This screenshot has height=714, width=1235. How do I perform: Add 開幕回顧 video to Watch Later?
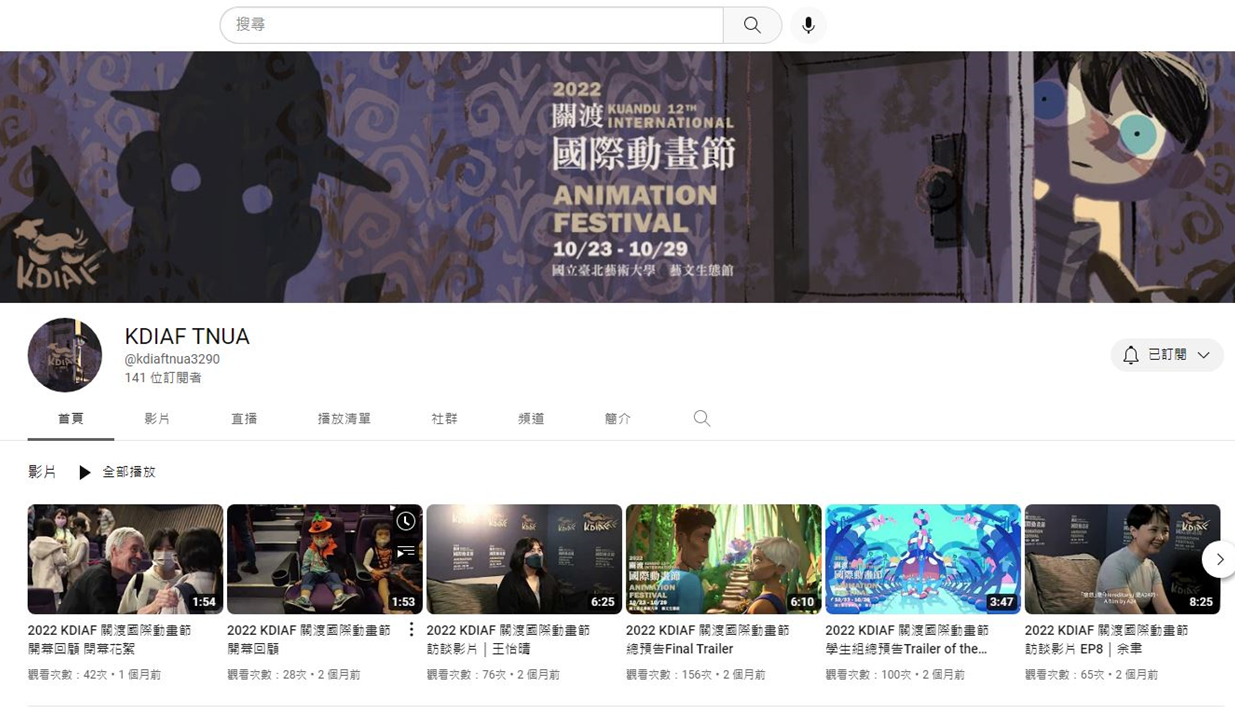click(405, 521)
